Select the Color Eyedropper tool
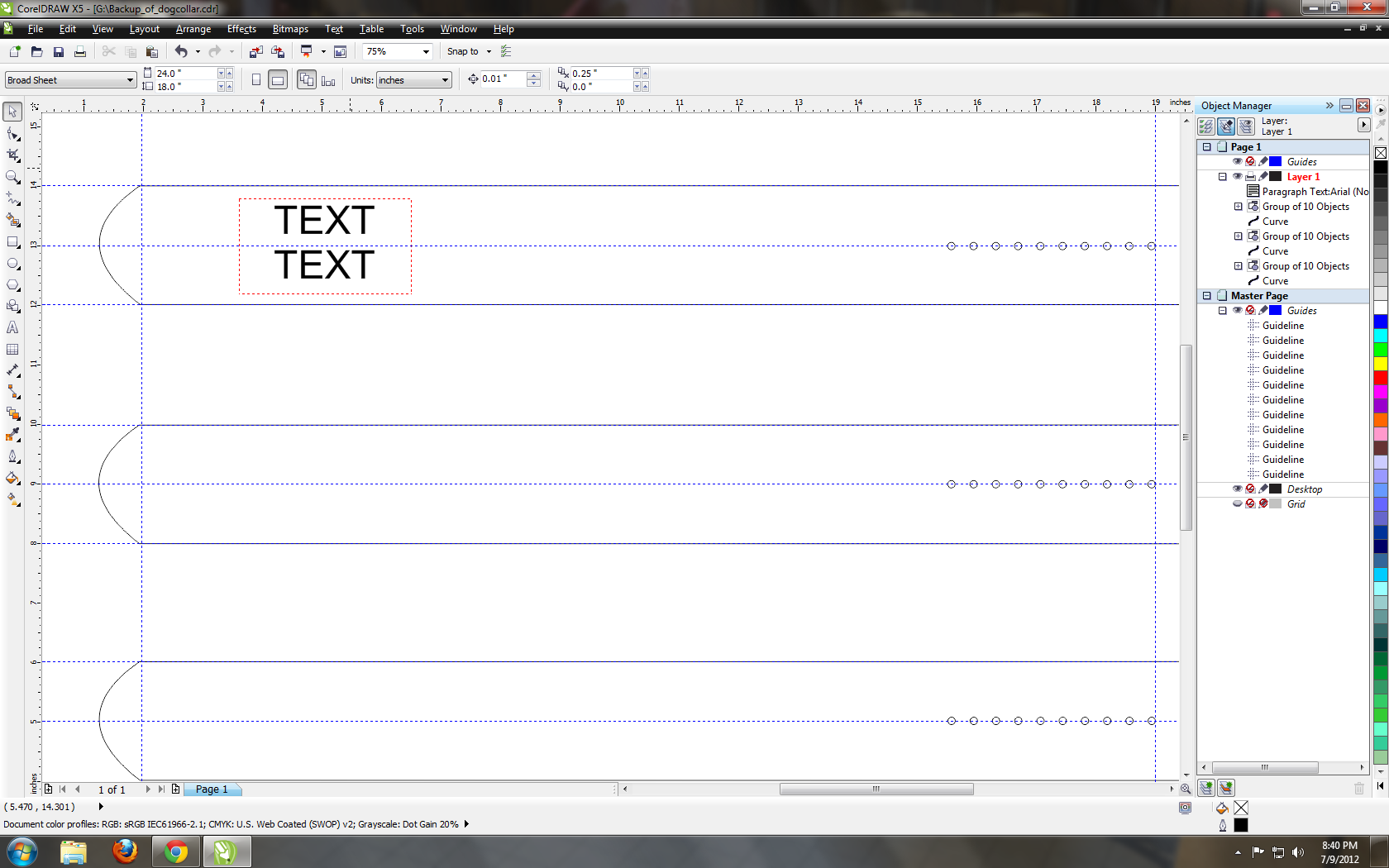Viewport: 1389px width, 868px height. (12, 435)
